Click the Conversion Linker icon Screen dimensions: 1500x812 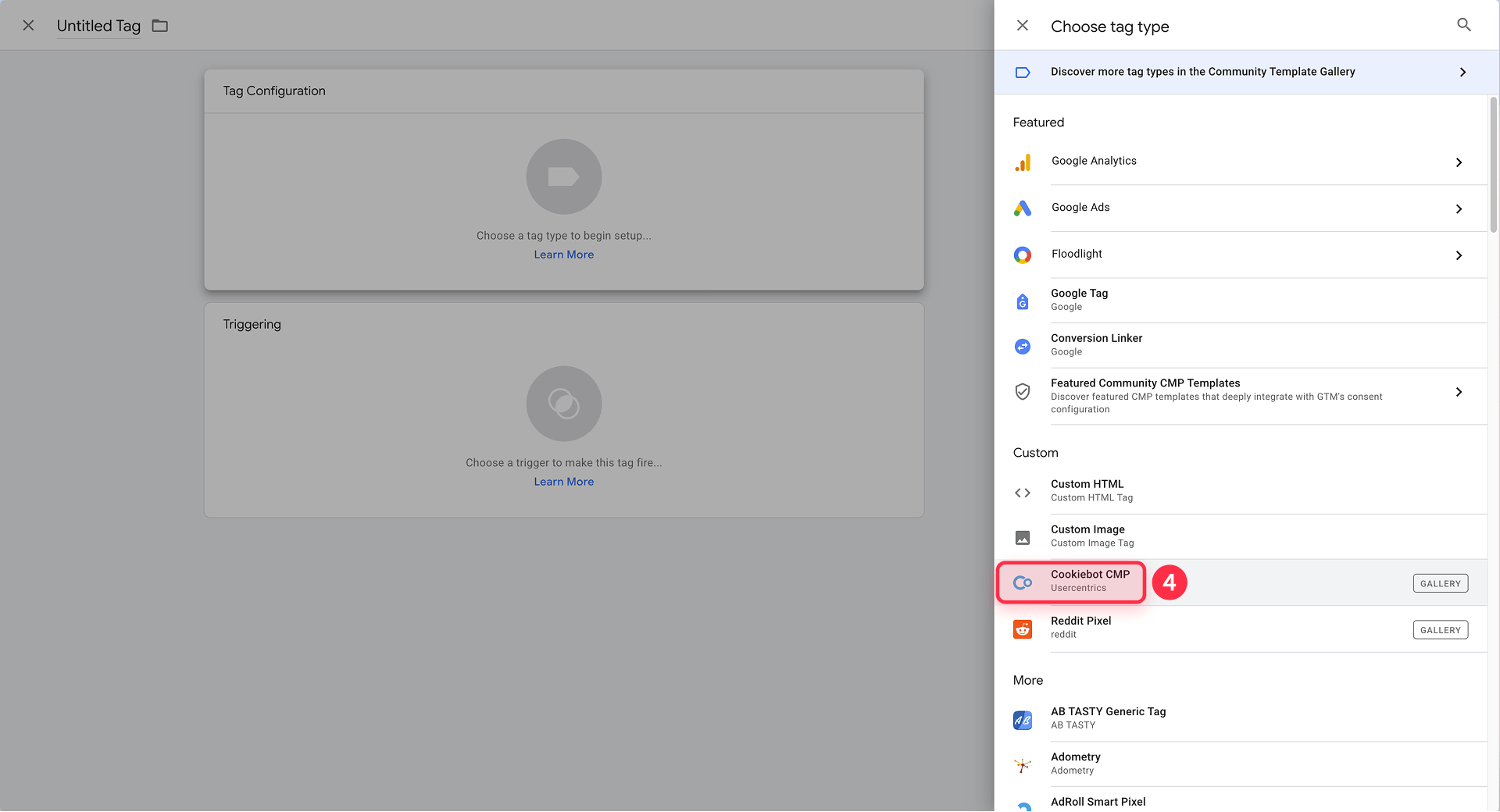pyautogui.click(x=1023, y=346)
